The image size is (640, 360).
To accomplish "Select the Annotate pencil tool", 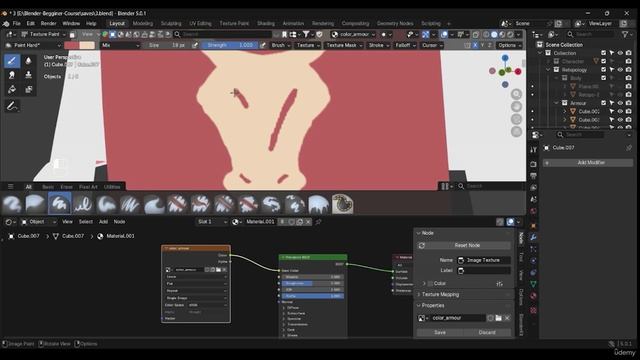I will pos(12,106).
